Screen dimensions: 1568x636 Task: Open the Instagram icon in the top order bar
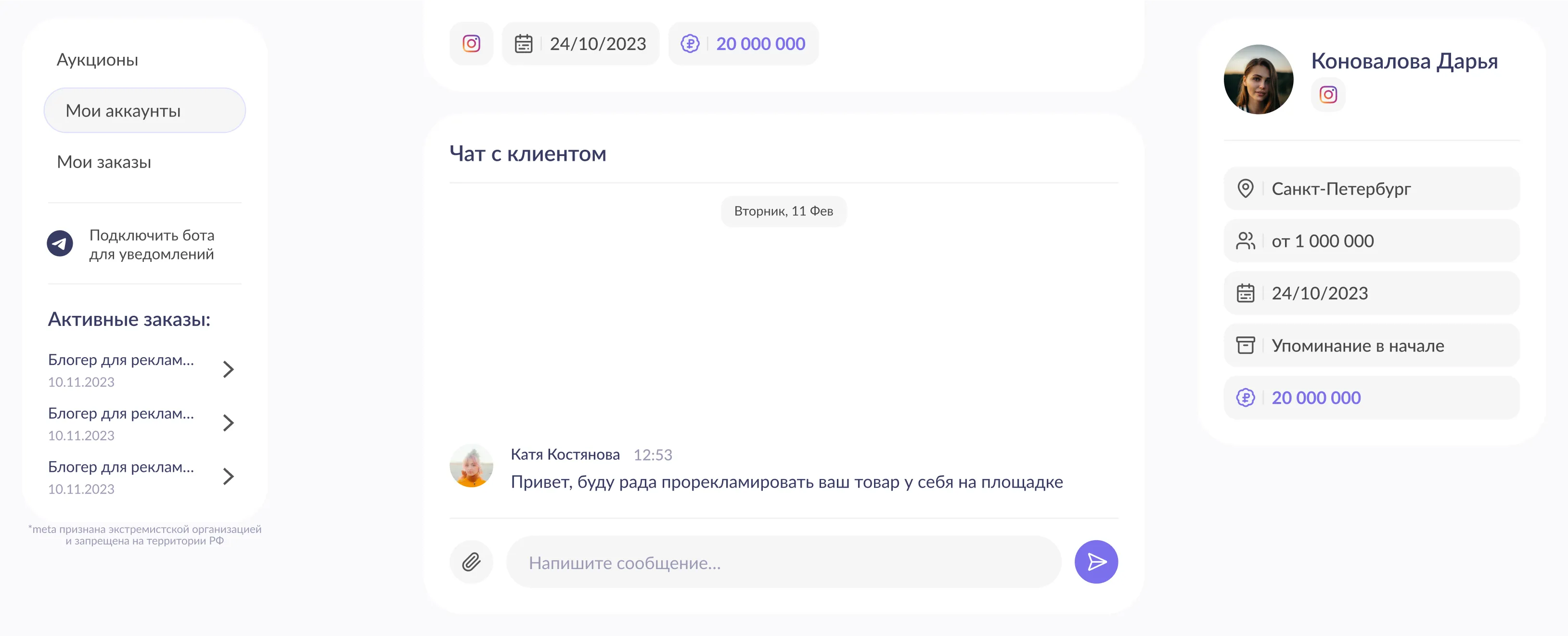coord(471,44)
